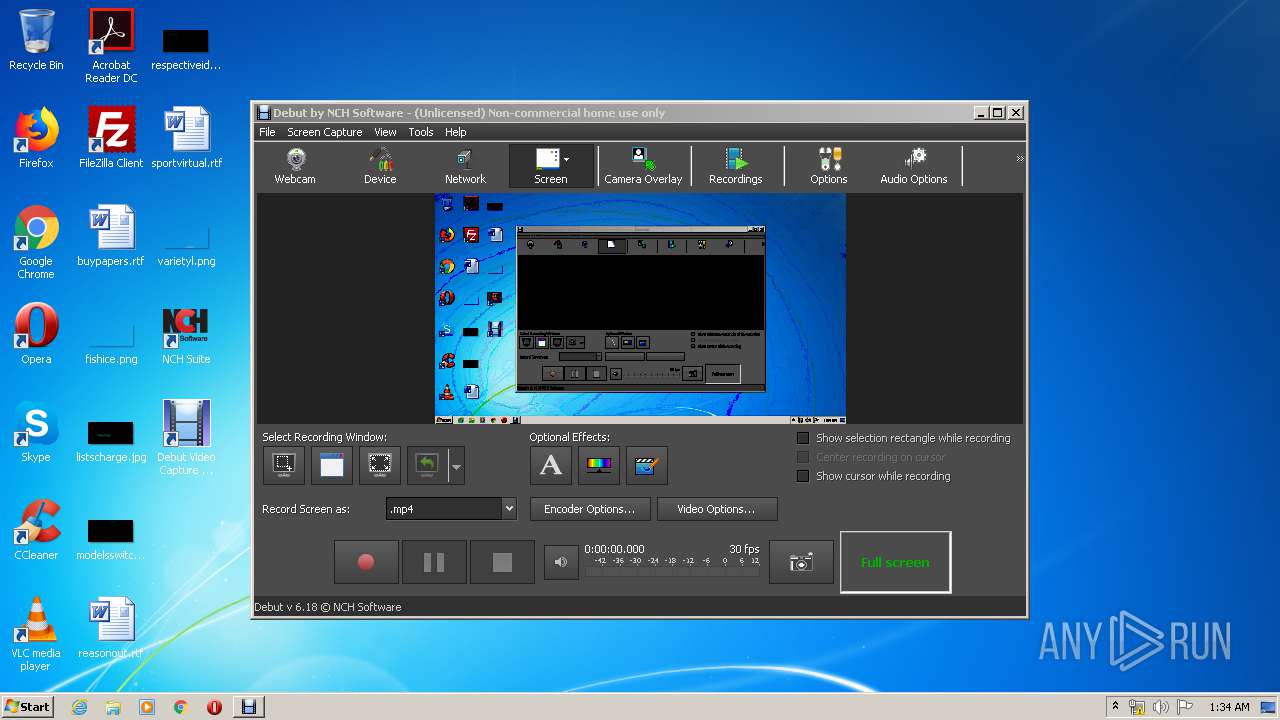
Task: Select the VLC media player desktop icon
Action: click(x=36, y=634)
